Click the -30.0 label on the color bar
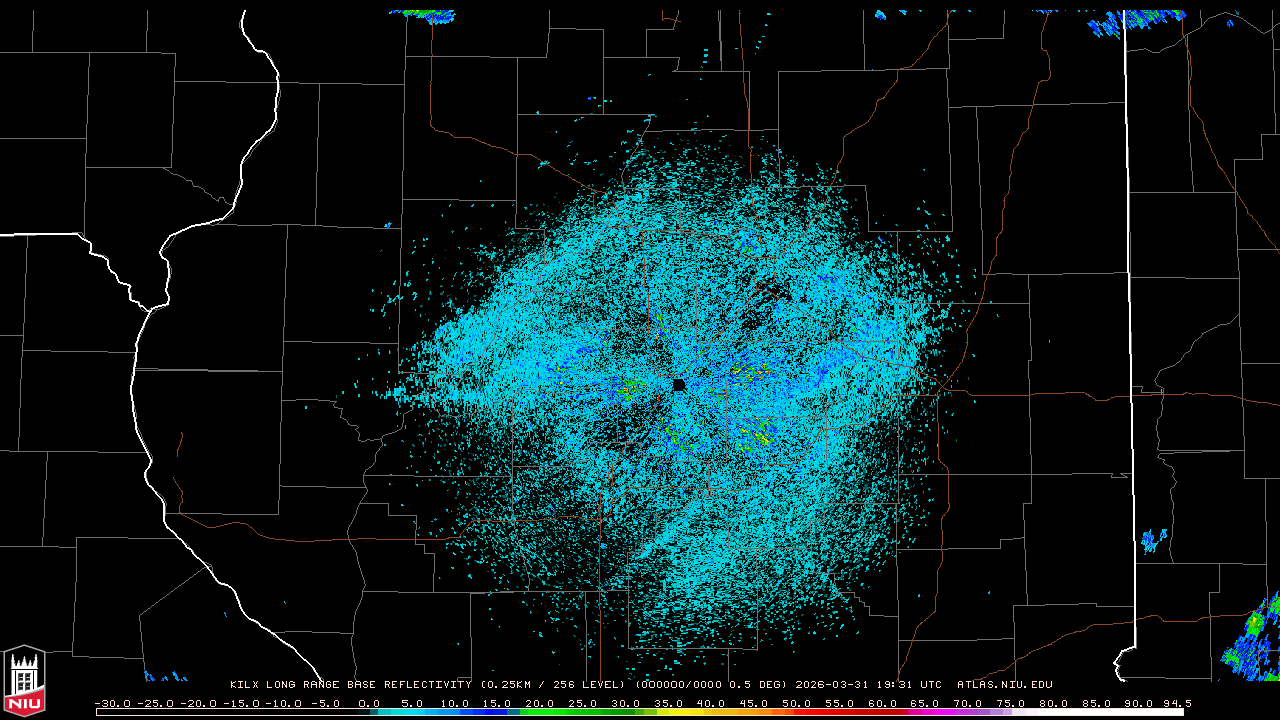 point(113,704)
